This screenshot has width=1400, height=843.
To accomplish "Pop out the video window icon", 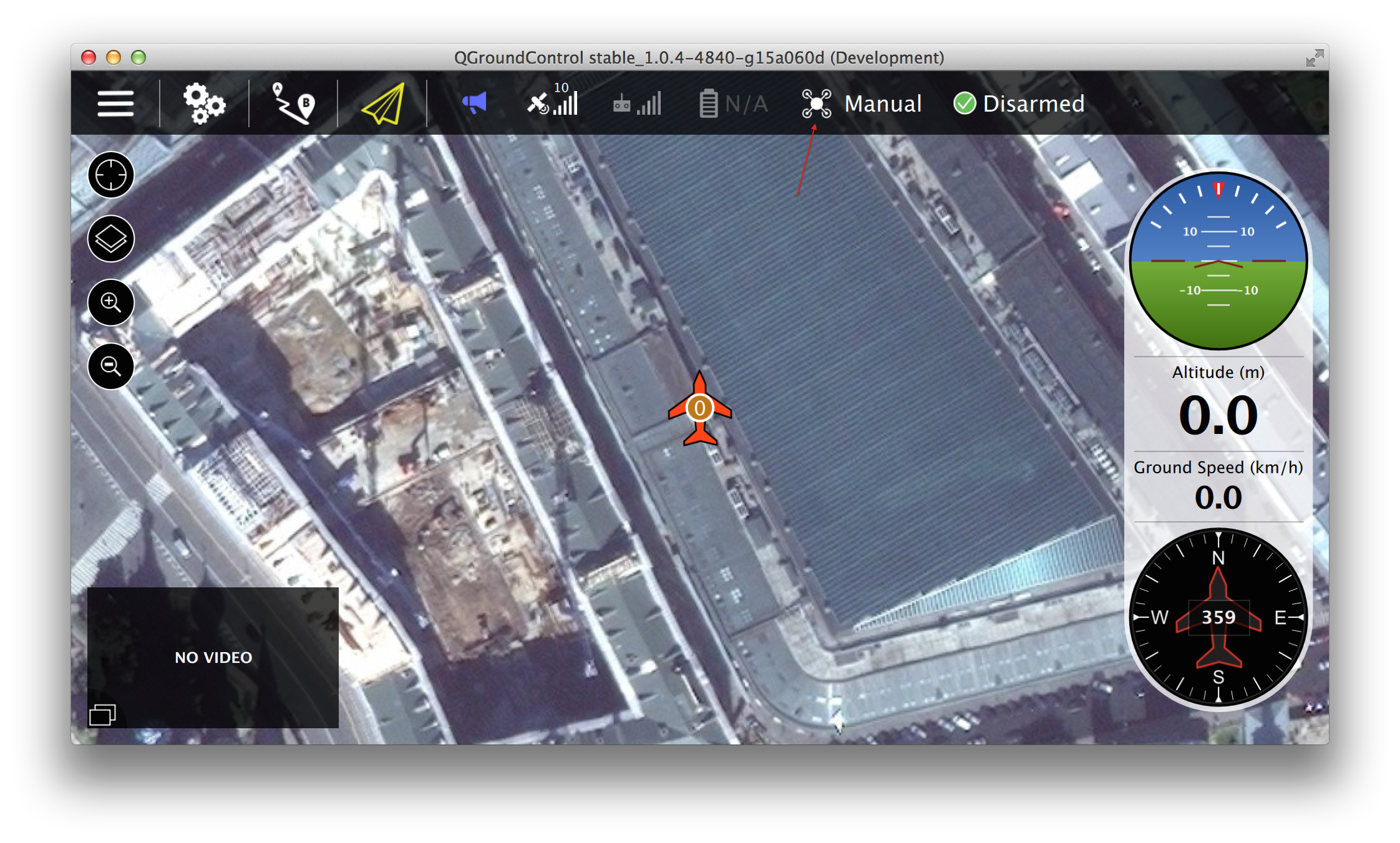I will pyautogui.click(x=102, y=715).
